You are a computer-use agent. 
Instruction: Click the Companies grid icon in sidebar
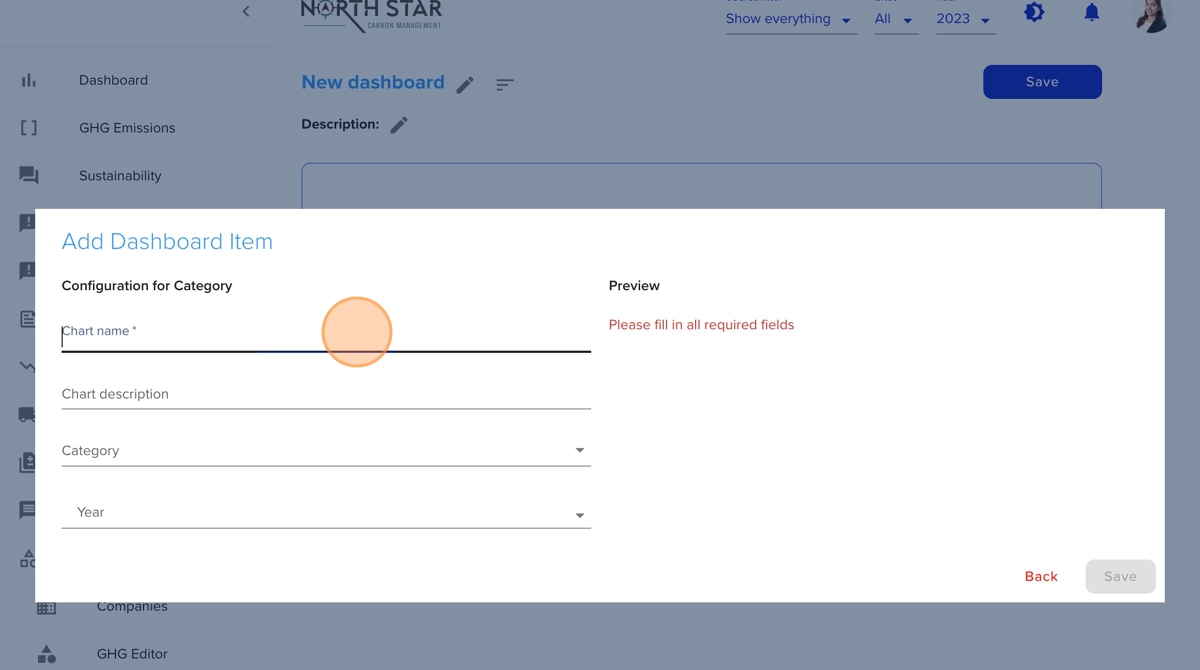47,607
